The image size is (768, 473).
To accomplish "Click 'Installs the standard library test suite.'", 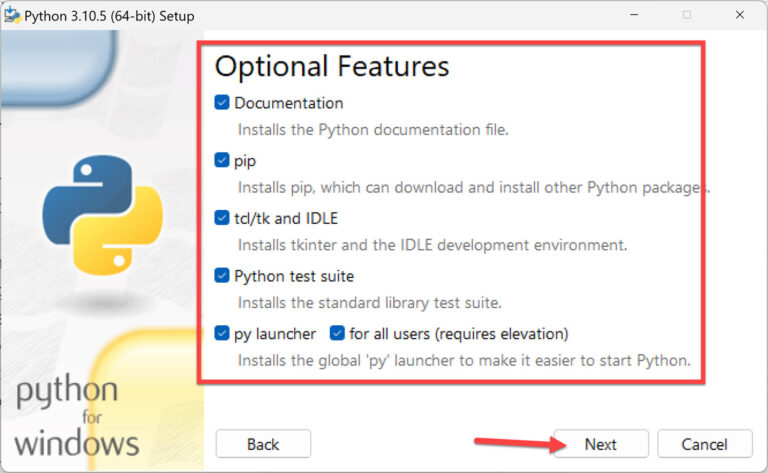I will [x=370, y=303].
